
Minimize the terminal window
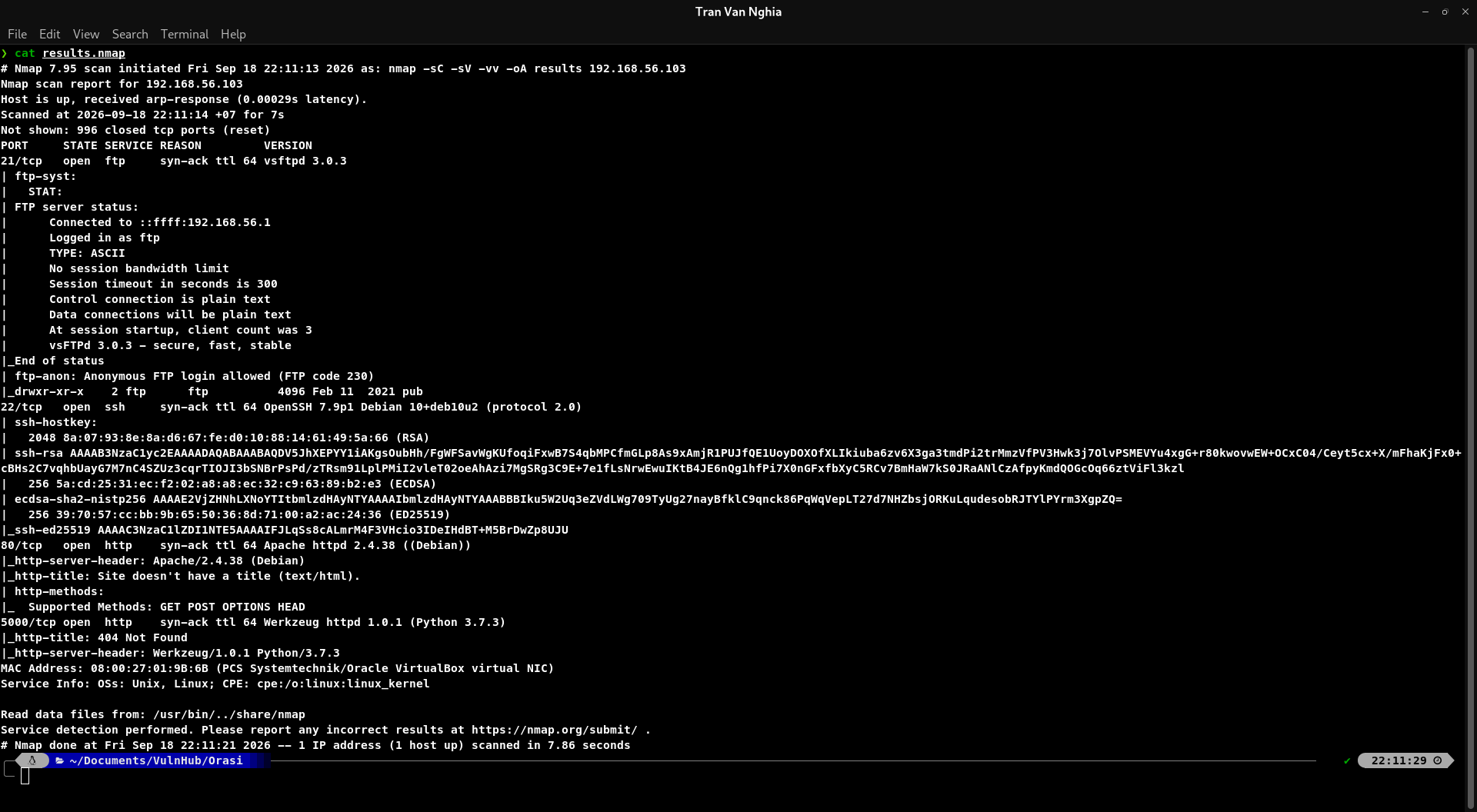(1425, 12)
